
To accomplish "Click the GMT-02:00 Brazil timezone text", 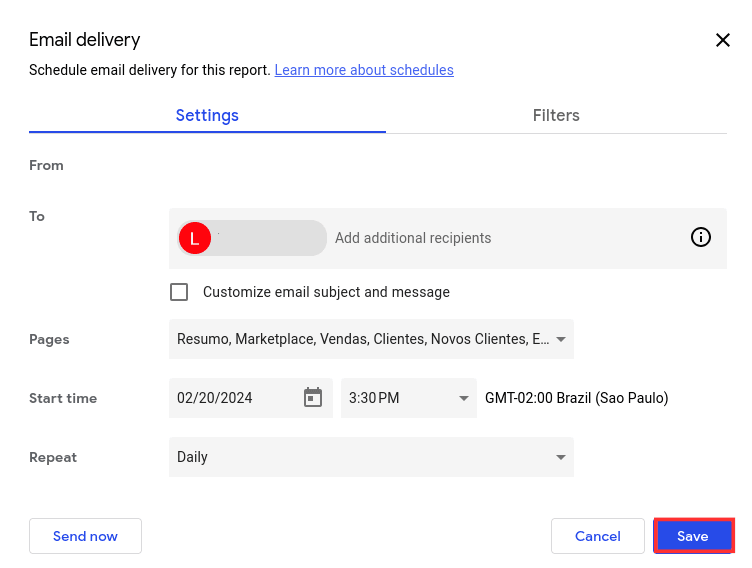I will pyautogui.click(x=576, y=398).
